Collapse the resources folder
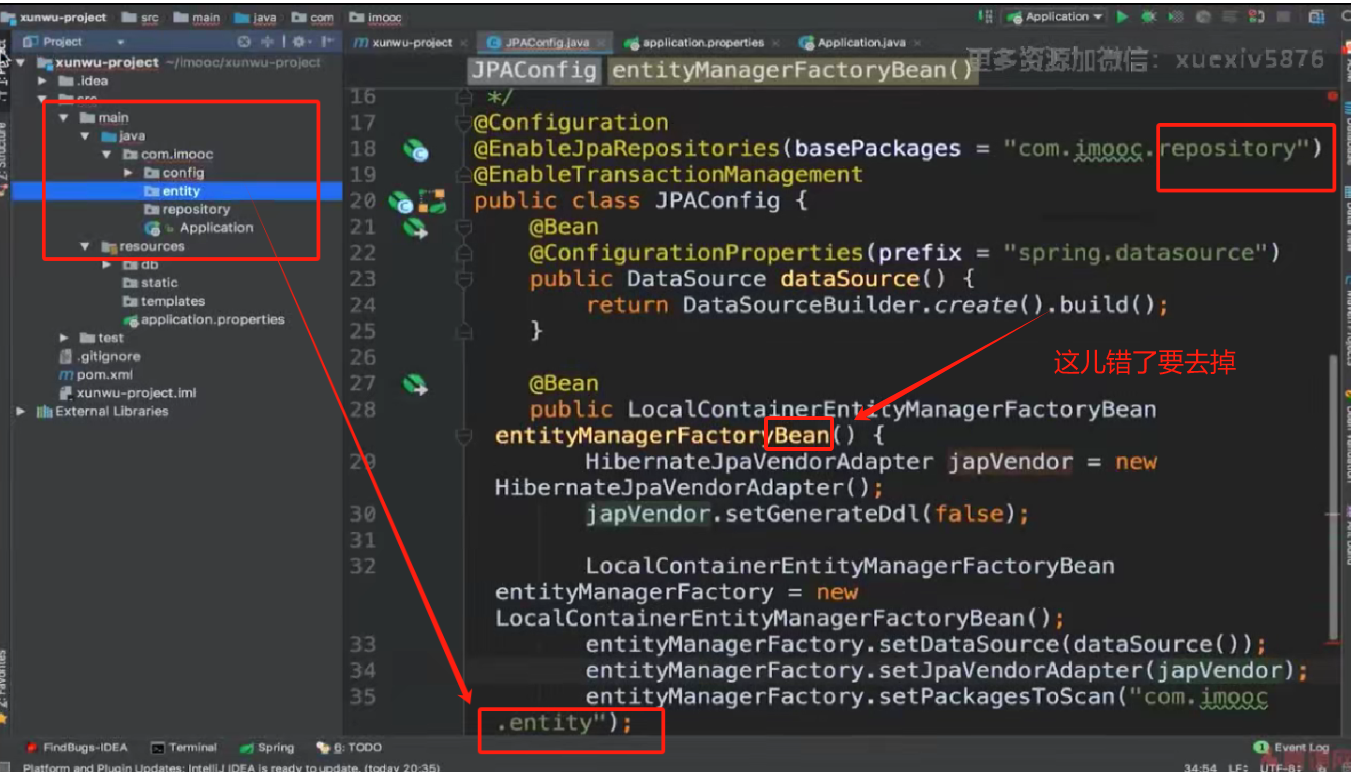The image size is (1351, 772). [x=85, y=246]
